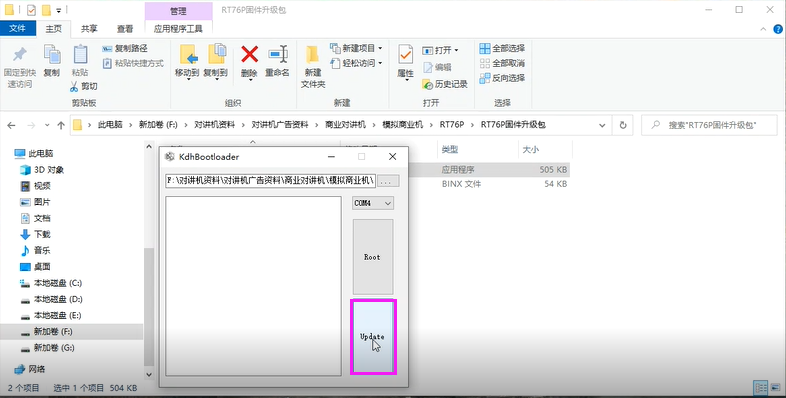
Task: Open the recent locations chevron
Action: coord(47,125)
